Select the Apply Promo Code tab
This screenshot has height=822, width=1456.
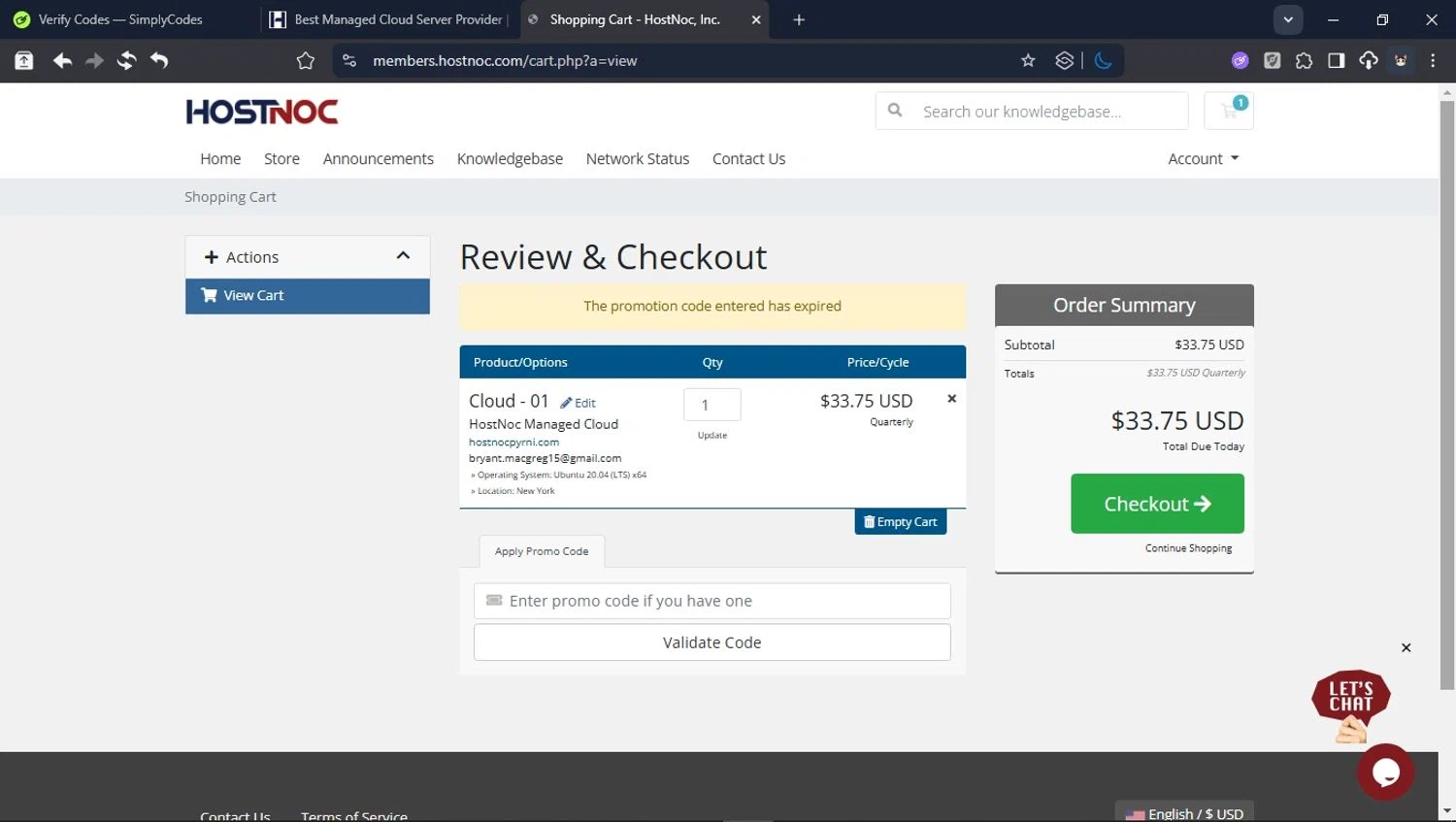(542, 551)
